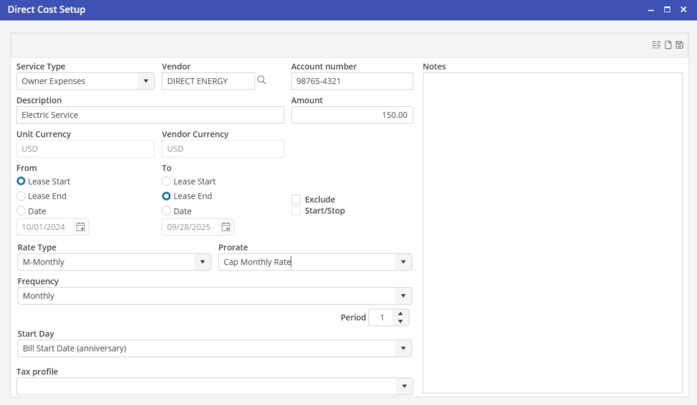Click the Amount input field
Viewport: 697px width, 405px height.
[351, 115]
